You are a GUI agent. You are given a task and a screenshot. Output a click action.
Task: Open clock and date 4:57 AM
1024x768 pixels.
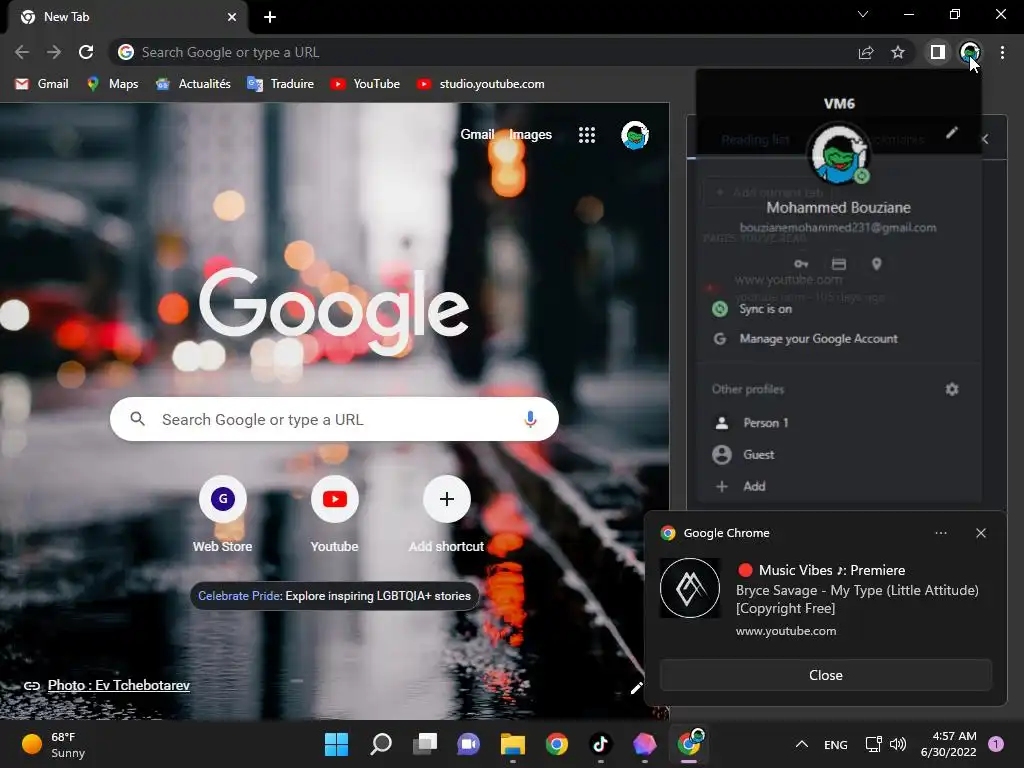tap(948, 744)
